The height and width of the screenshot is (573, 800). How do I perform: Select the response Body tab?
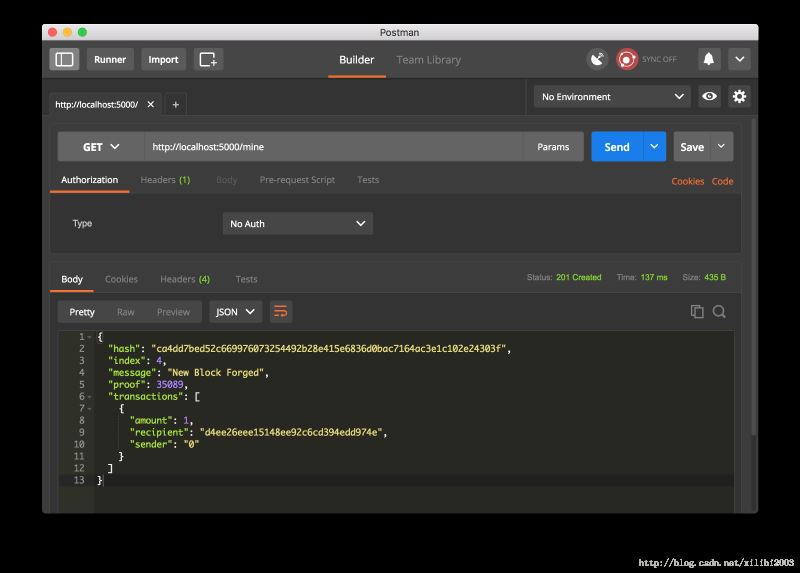71,279
